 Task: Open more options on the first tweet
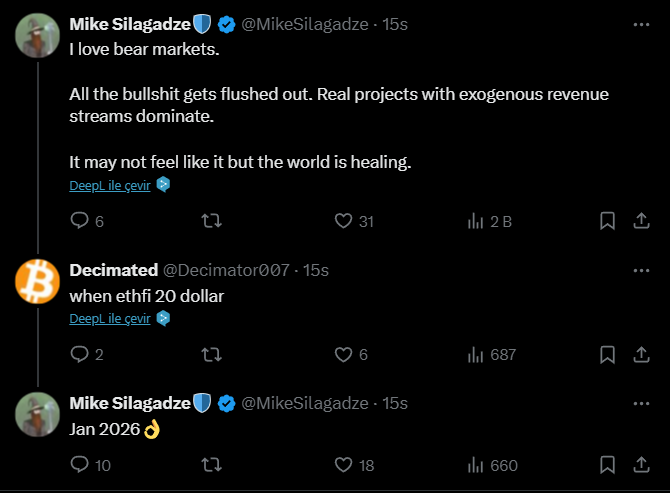pos(641,24)
